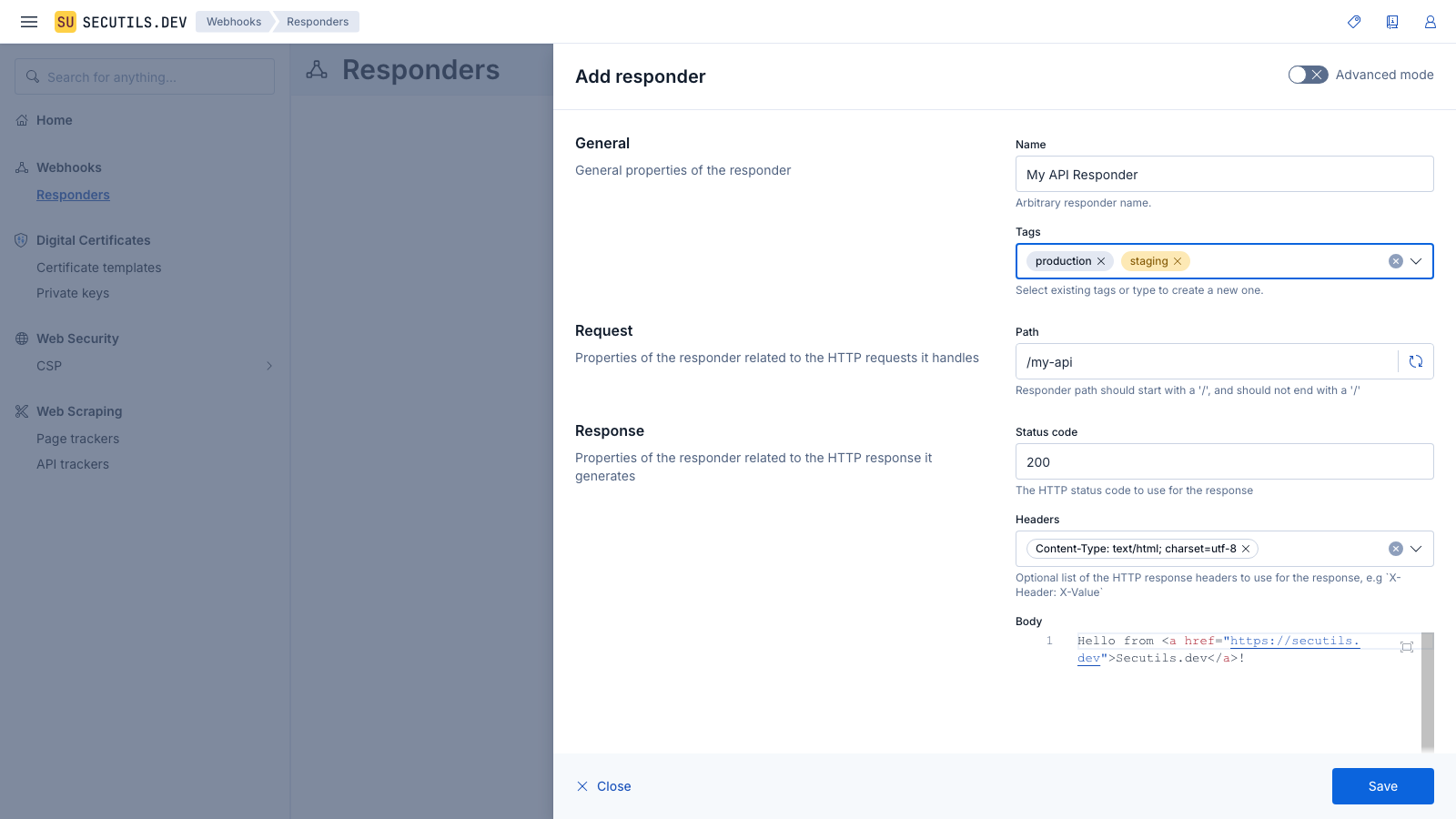Expand body editor to fullscreen

tap(1407, 647)
